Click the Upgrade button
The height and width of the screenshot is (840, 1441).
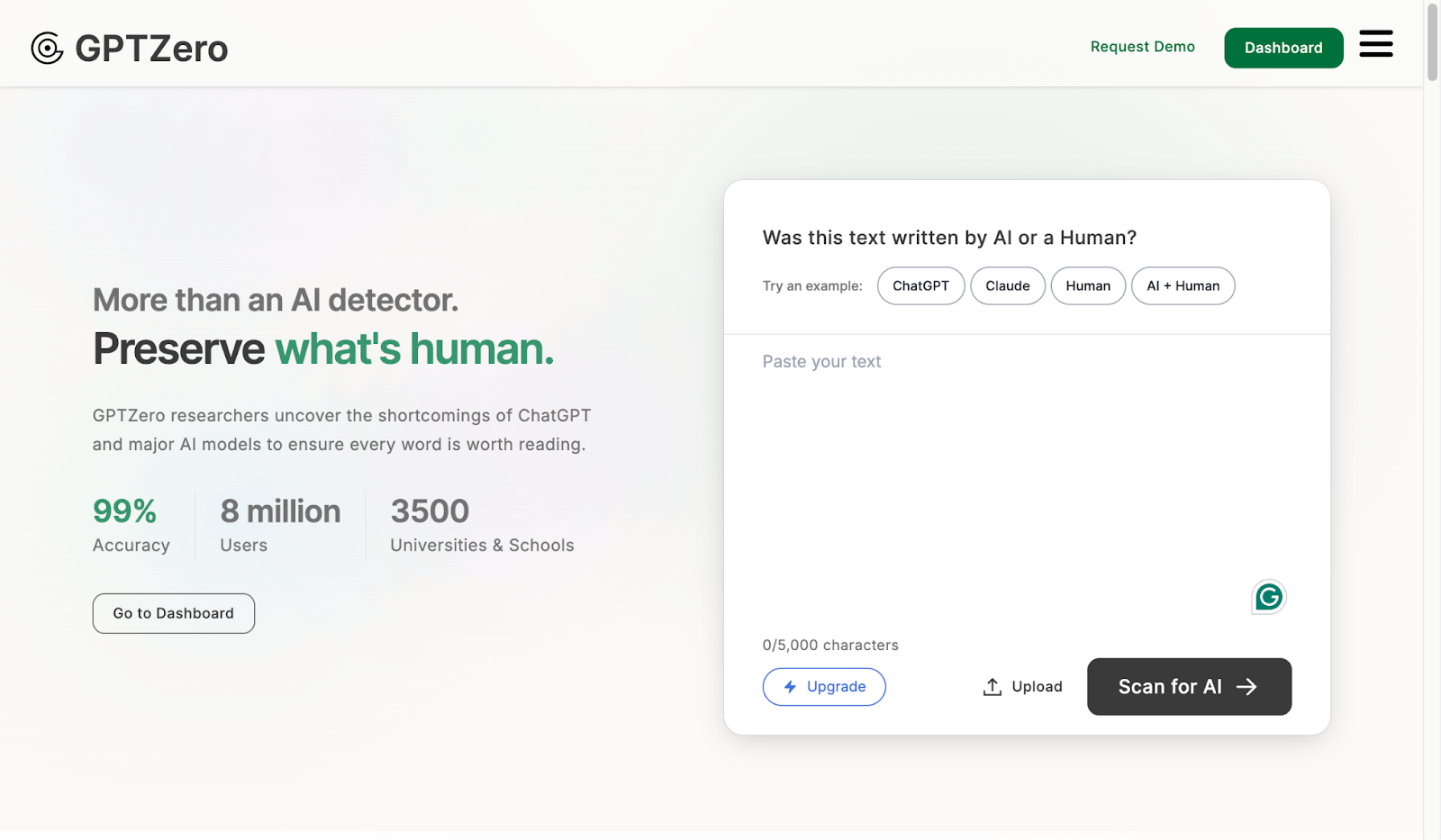tap(824, 687)
